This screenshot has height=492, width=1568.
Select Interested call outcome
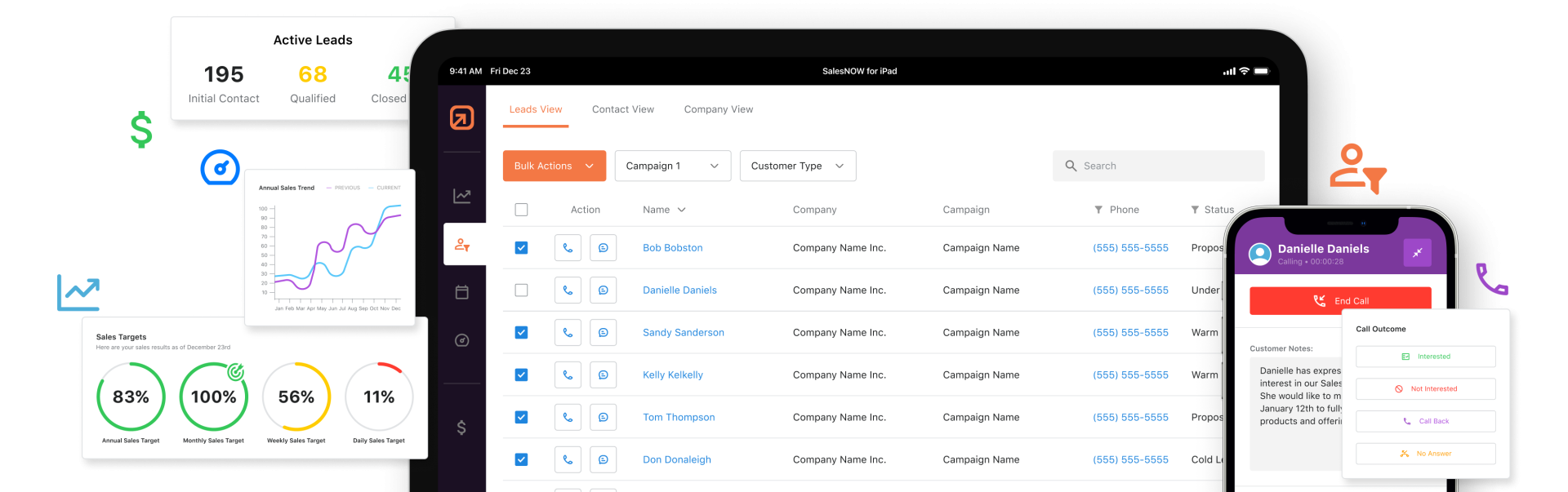point(1426,357)
